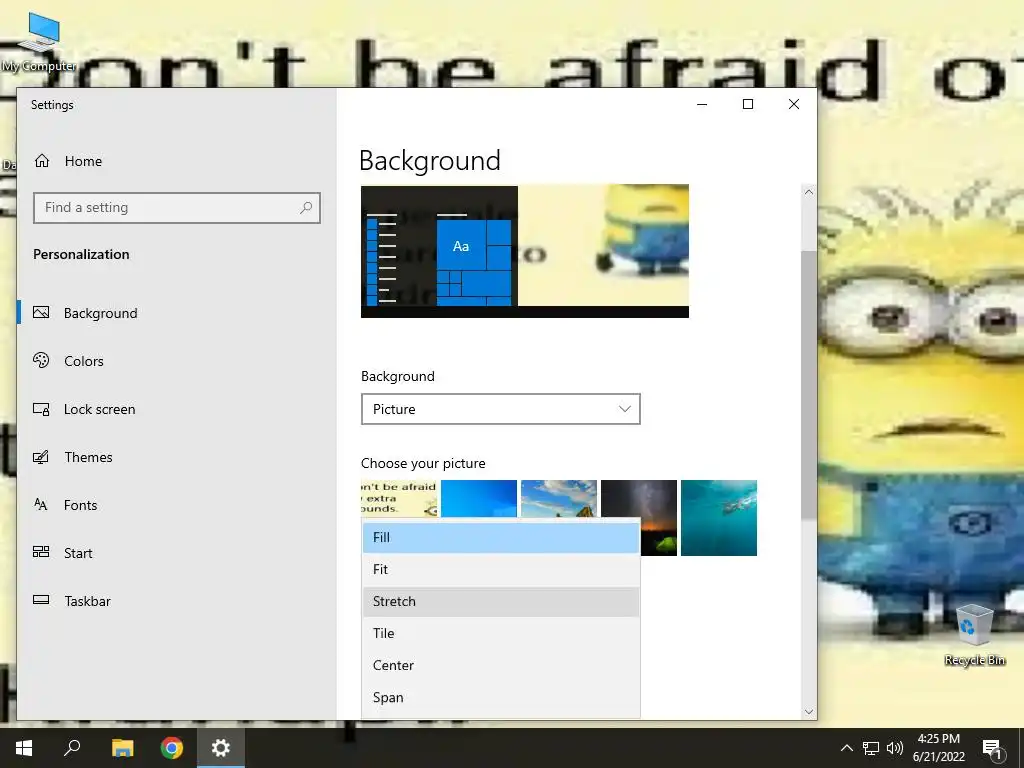
Task: Click the Settings gear in taskbar
Action: tap(221, 748)
